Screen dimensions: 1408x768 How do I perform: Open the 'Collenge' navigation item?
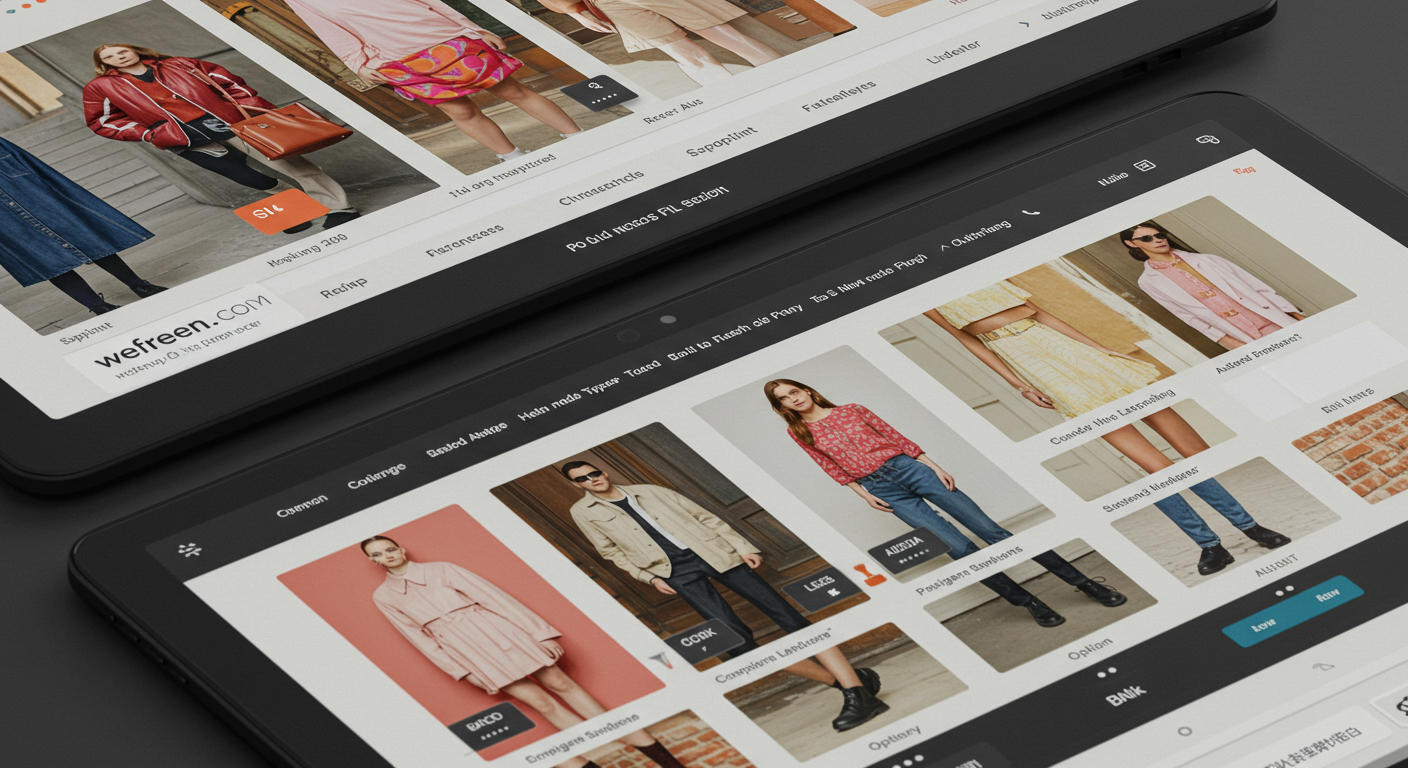tap(376, 476)
